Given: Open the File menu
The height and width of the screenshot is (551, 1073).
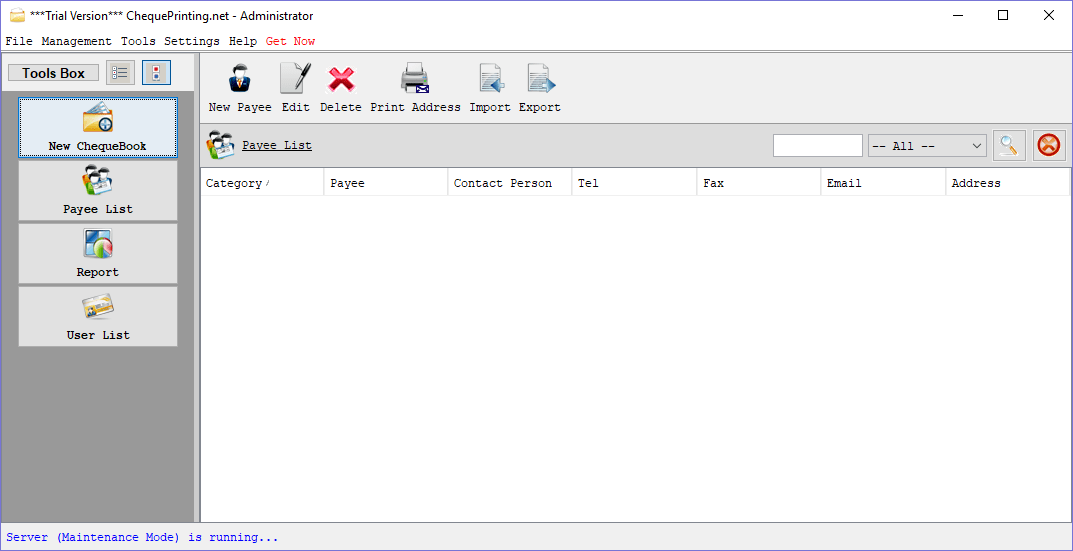Looking at the screenshot, I should click(19, 41).
